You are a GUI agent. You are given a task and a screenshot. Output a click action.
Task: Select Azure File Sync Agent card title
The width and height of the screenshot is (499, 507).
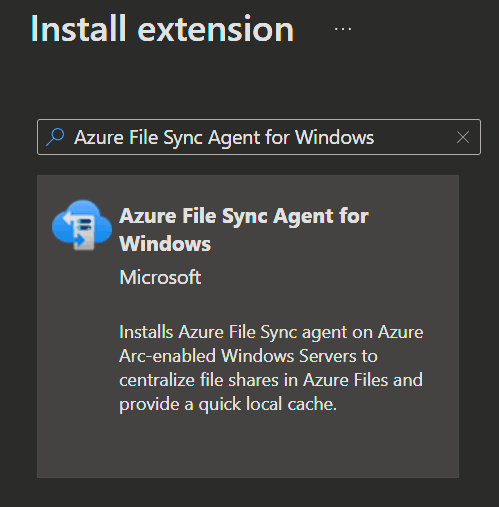(x=244, y=230)
